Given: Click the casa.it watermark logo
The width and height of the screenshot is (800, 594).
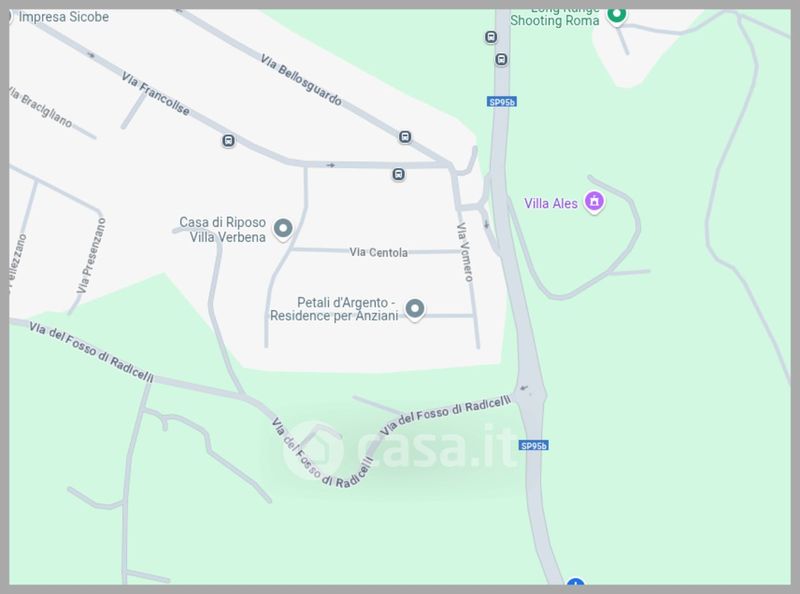Looking at the screenshot, I should pyautogui.click(x=399, y=450).
